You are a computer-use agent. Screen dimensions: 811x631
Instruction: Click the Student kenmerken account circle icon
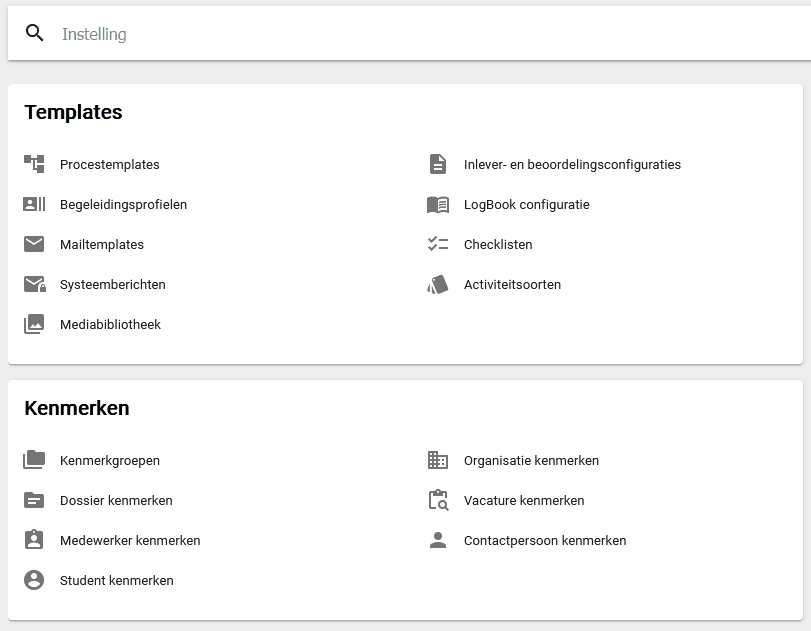coord(34,580)
